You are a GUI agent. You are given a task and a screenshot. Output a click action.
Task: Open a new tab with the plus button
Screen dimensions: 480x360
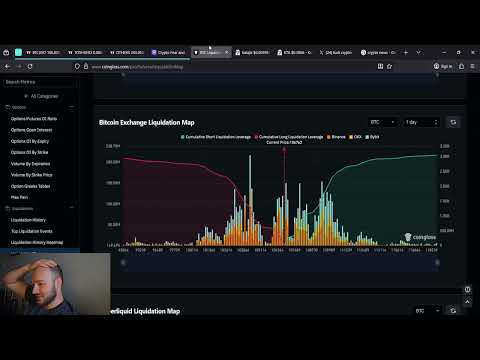tap(406, 52)
